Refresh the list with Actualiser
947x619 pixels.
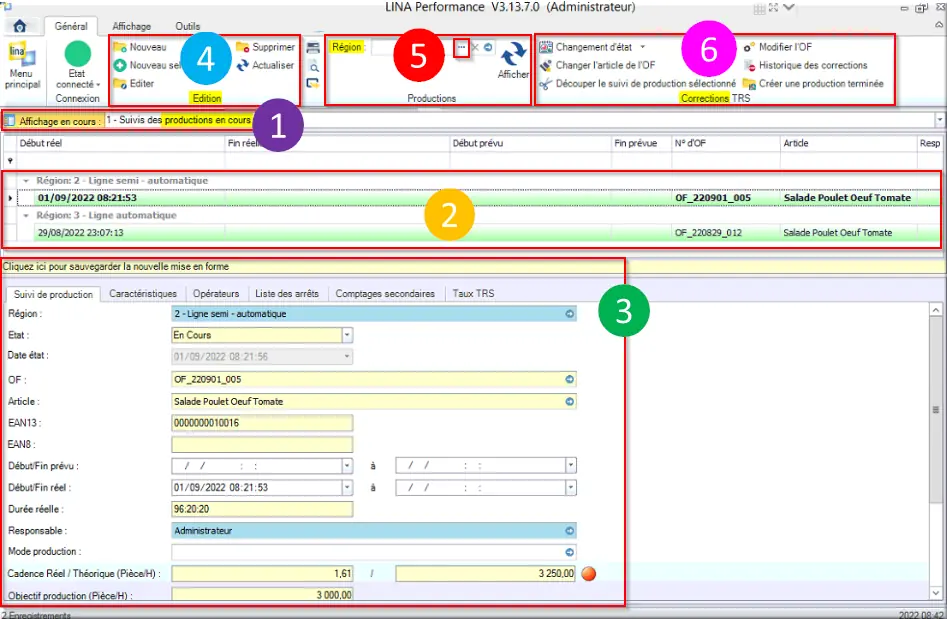coord(265,65)
